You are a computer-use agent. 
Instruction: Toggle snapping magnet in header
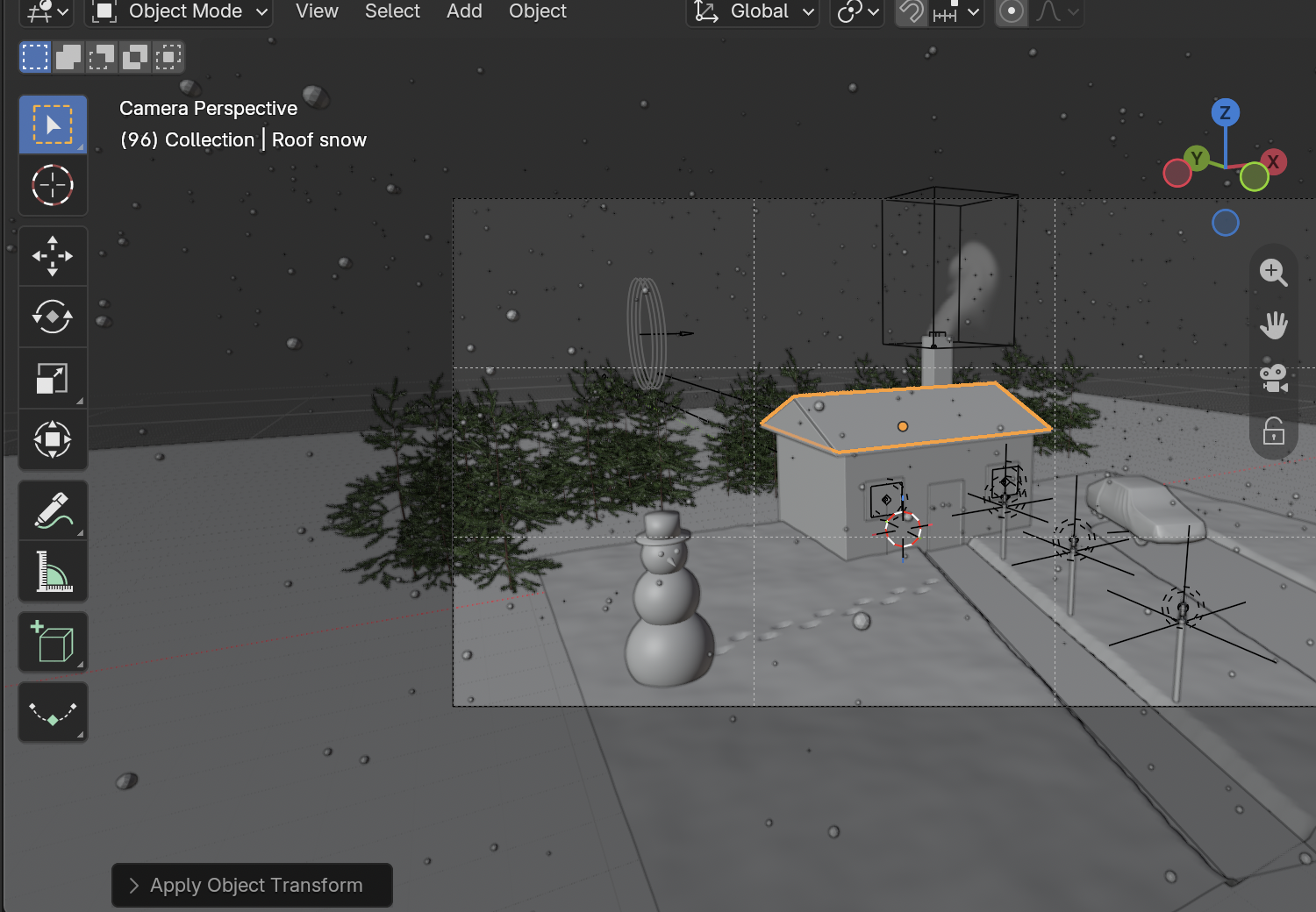click(912, 12)
